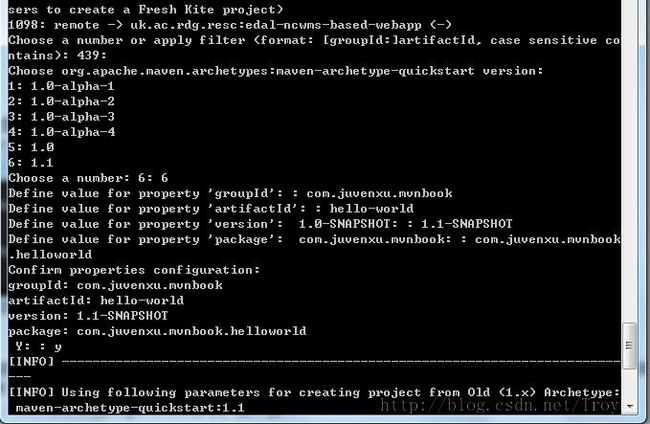The image size is (650, 424).
Task: Click the 'maven-archetype-quickstart:1.1' bottom line
Action: [130, 408]
